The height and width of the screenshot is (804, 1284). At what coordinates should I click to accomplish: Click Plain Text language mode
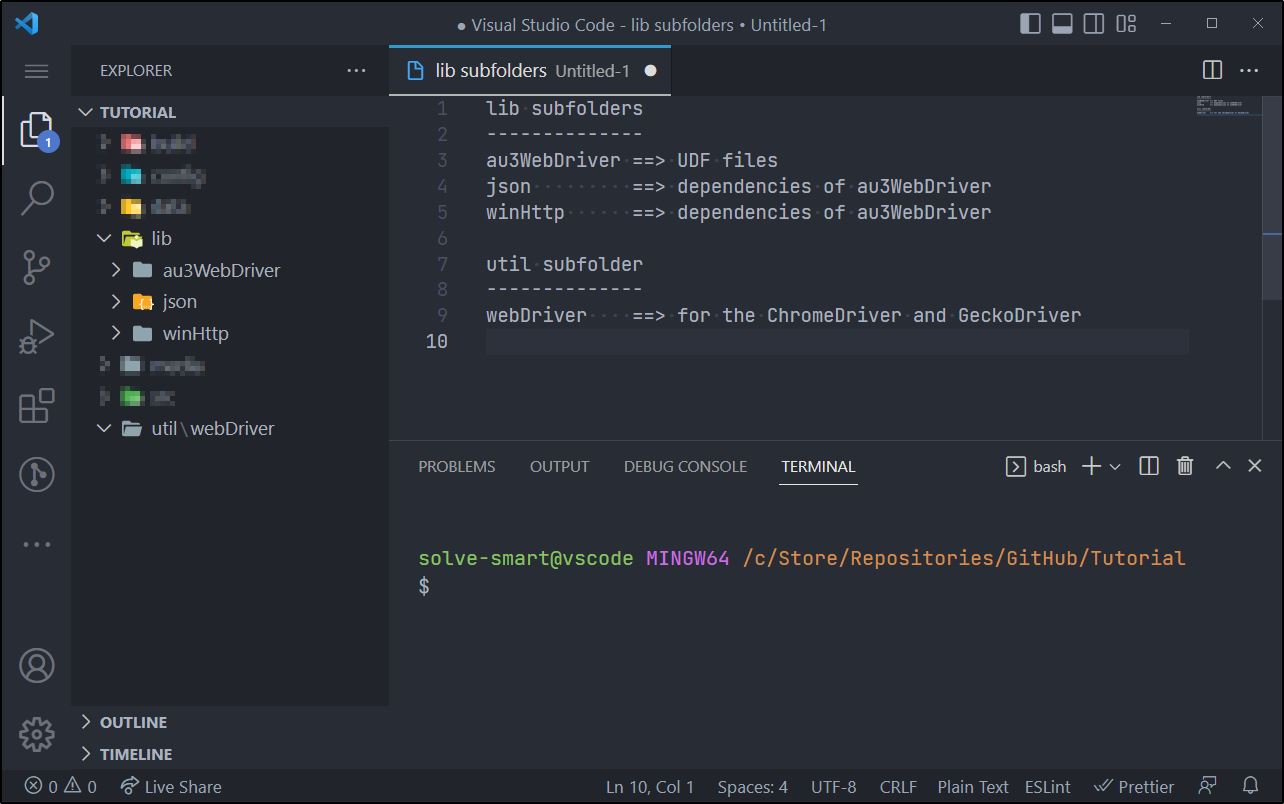click(972, 787)
